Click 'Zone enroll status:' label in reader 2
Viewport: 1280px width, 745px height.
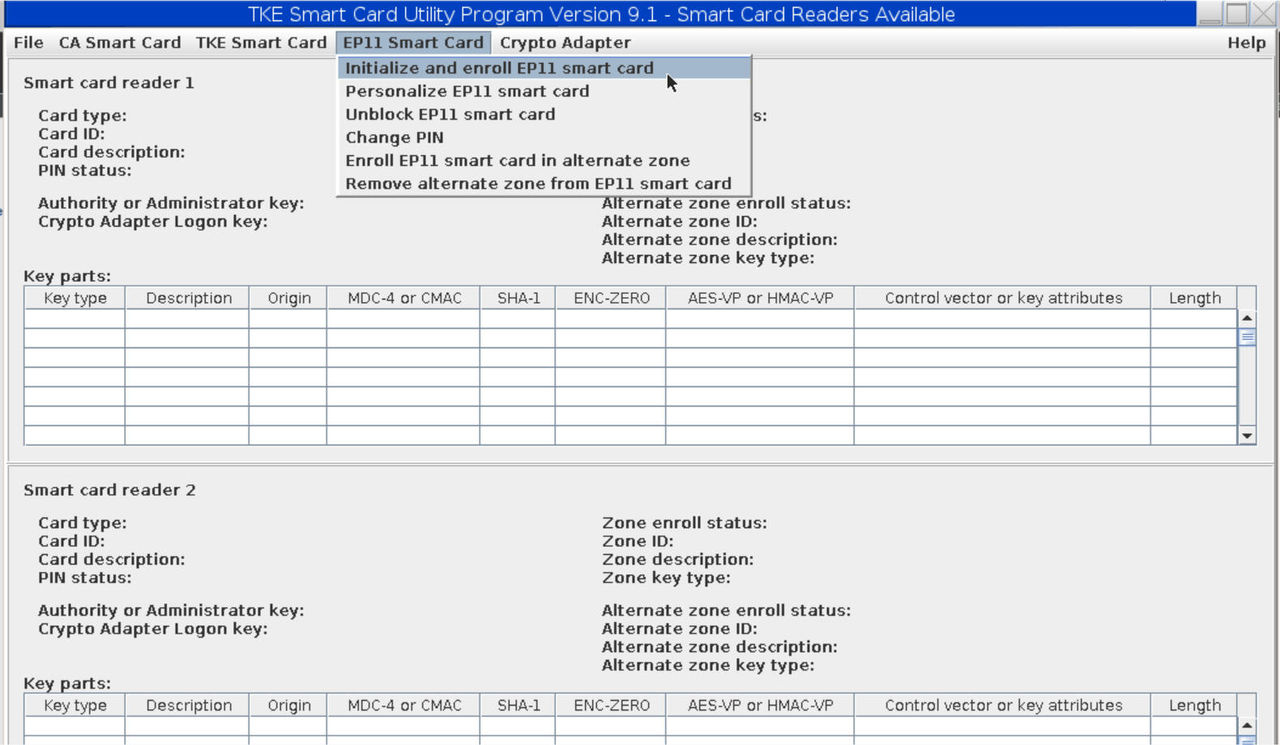click(x=684, y=523)
